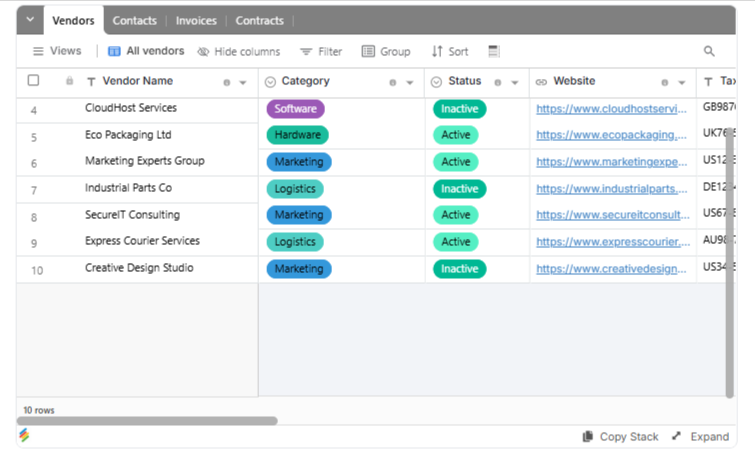The height and width of the screenshot is (459, 755).
Task: Click the info dot in Website header
Action: click(x=664, y=83)
